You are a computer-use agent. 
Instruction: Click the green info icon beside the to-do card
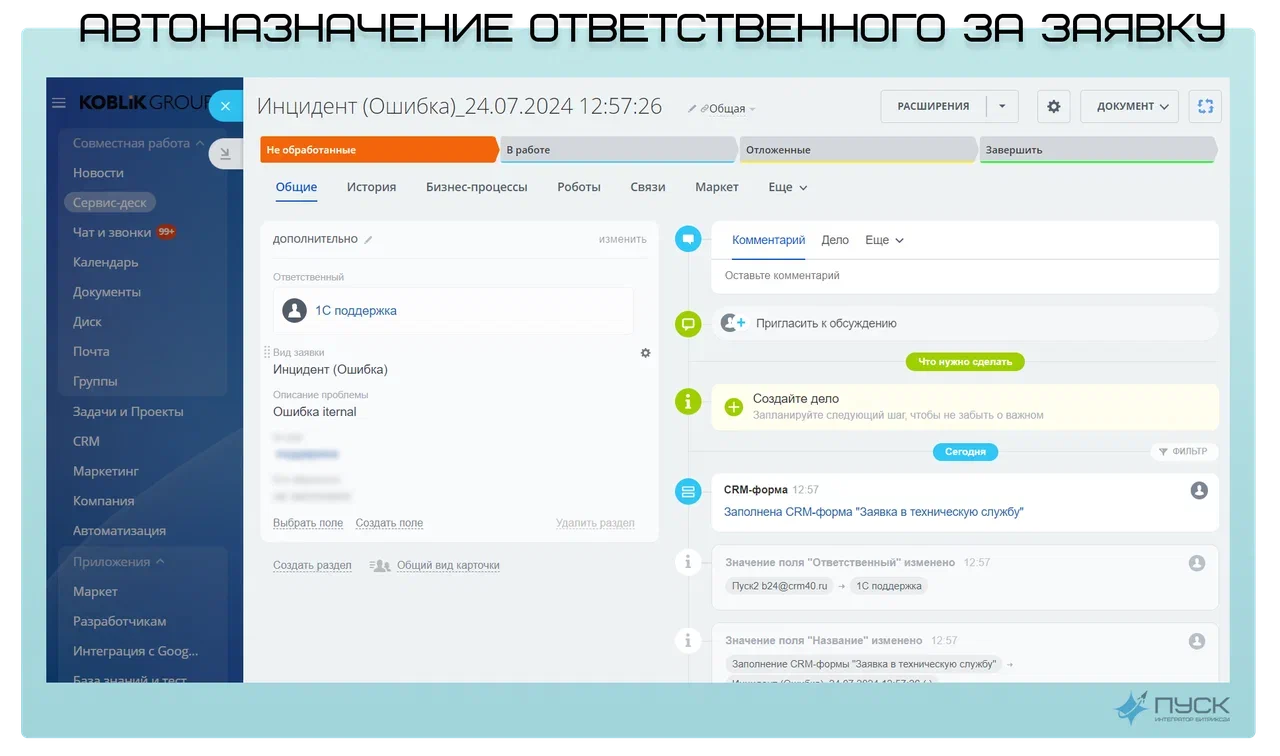click(x=688, y=402)
